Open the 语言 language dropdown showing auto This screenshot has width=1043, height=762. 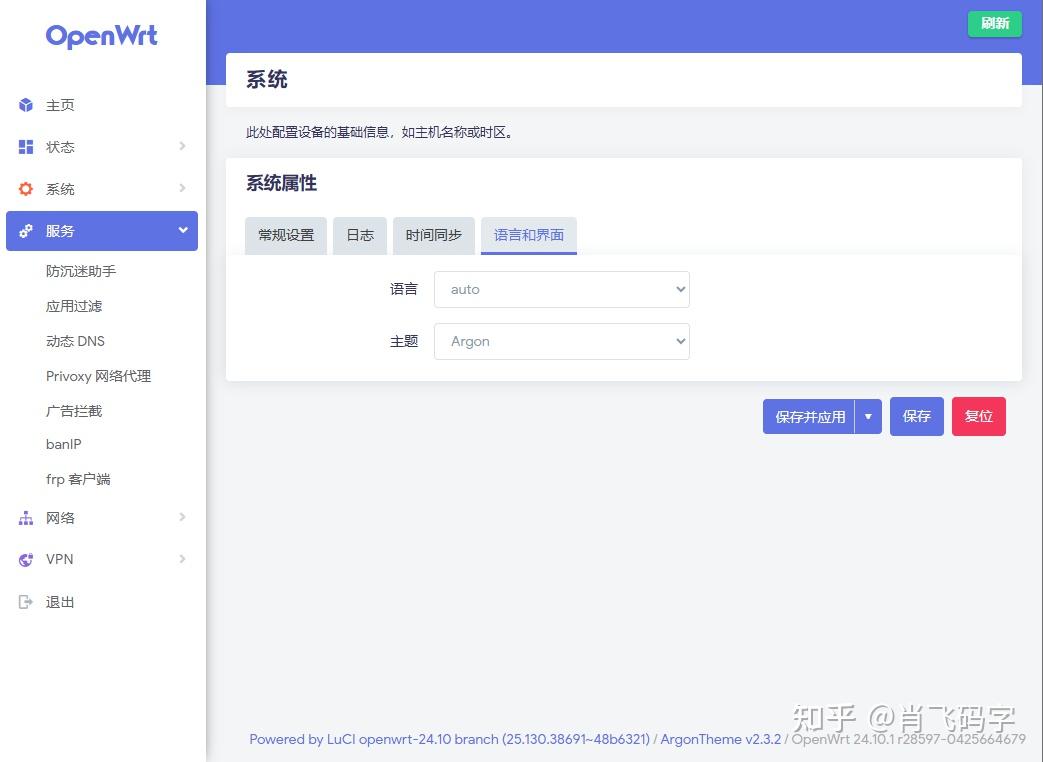[562, 289]
